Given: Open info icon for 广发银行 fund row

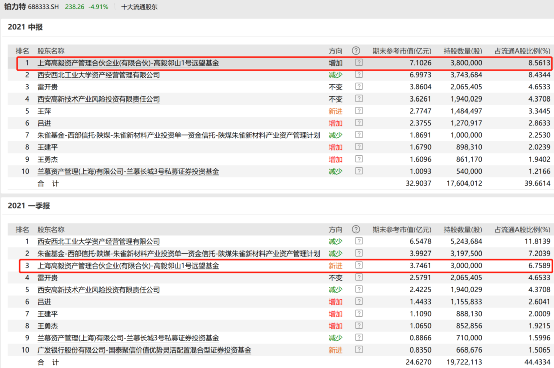Looking at the screenshot, I should click(x=359, y=350).
